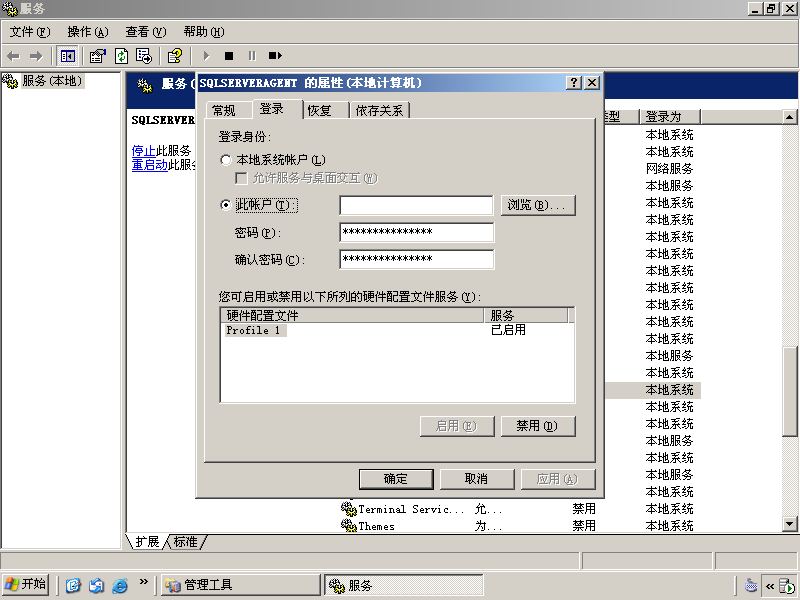Select Terminal Servic... row text

pyautogui.click(x=411, y=509)
